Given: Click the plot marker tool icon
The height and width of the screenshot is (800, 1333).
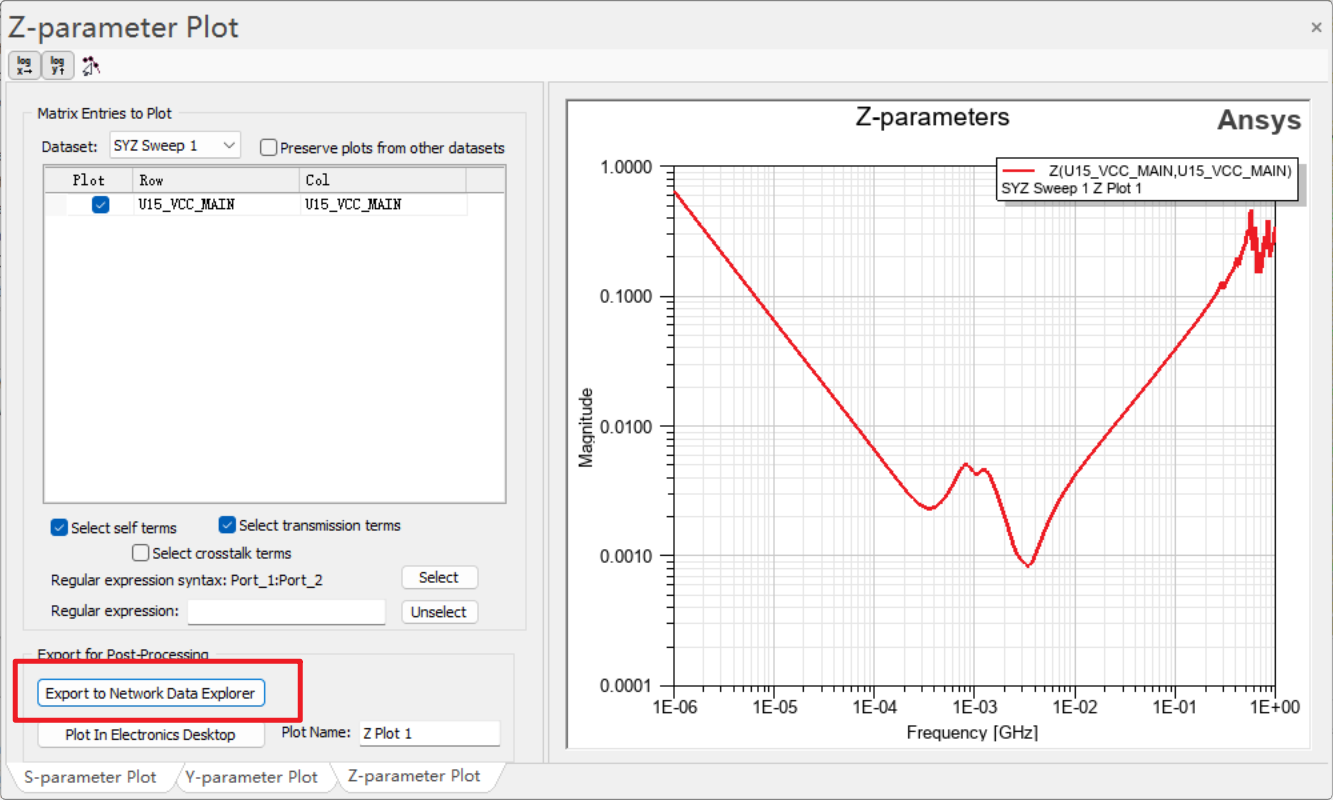Looking at the screenshot, I should click(91, 66).
